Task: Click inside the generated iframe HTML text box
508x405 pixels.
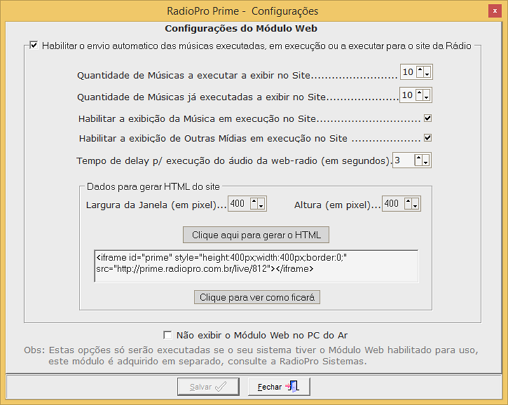Action: pos(256,266)
